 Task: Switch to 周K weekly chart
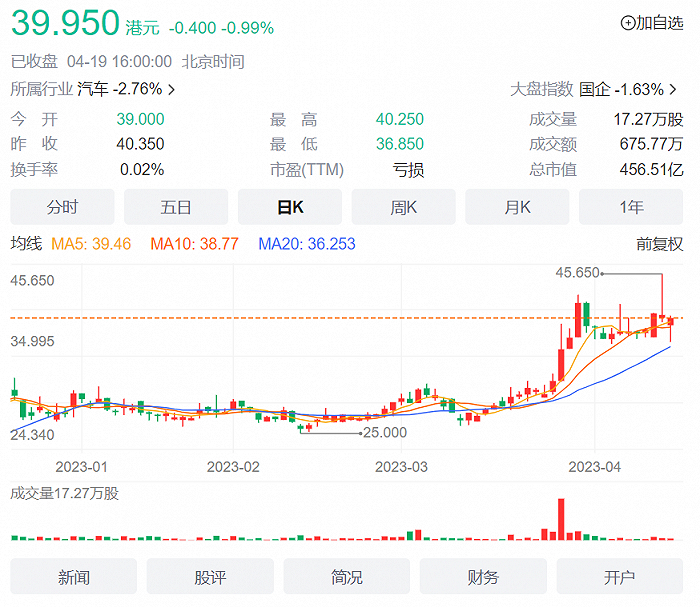[x=403, y=207]
